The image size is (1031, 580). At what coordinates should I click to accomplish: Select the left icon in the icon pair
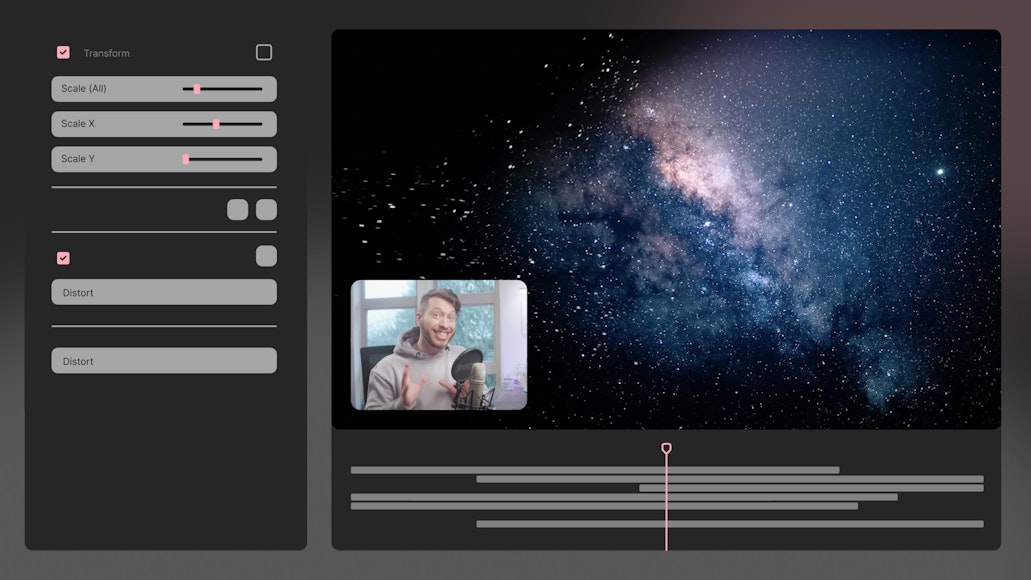tap(237, 209)
